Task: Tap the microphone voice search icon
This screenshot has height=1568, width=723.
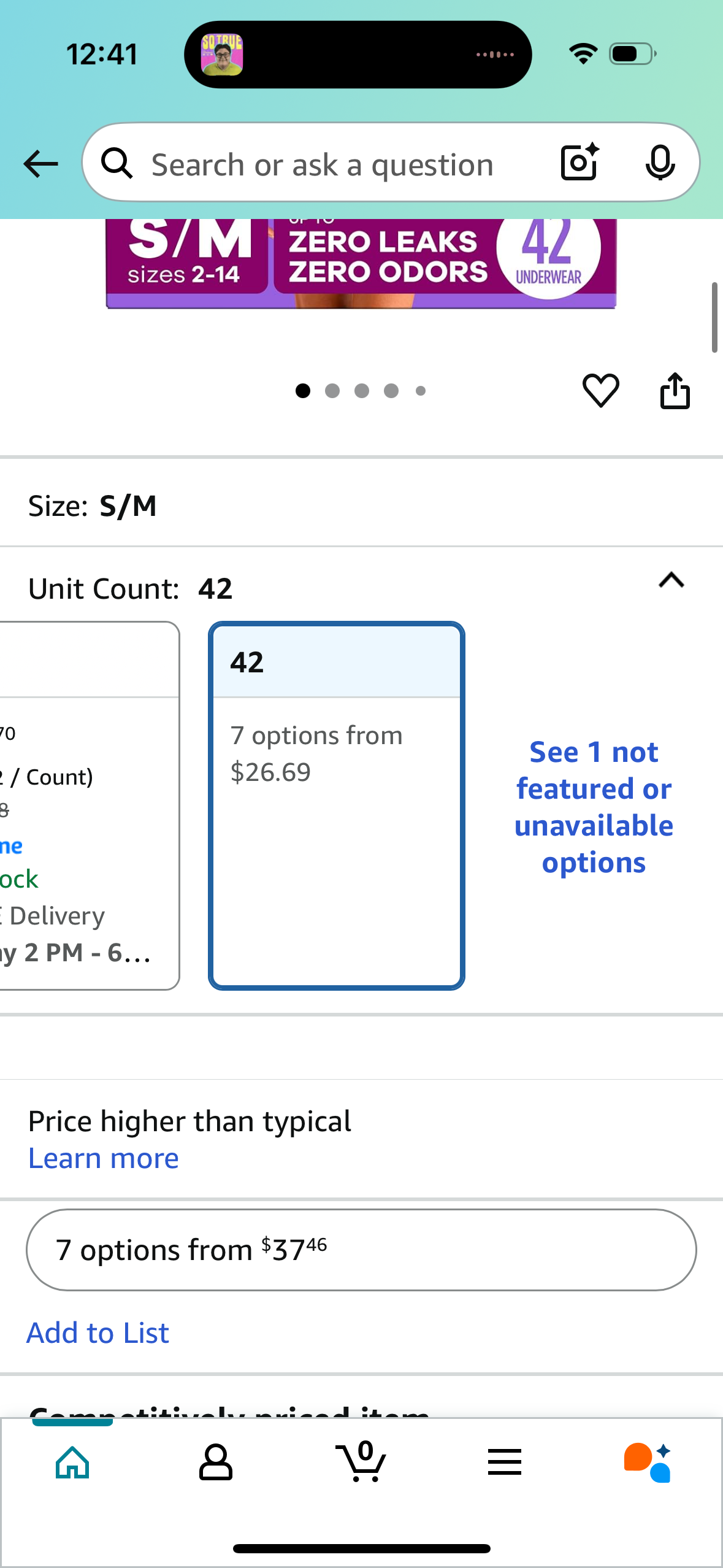Action: (x=660, y=163)
